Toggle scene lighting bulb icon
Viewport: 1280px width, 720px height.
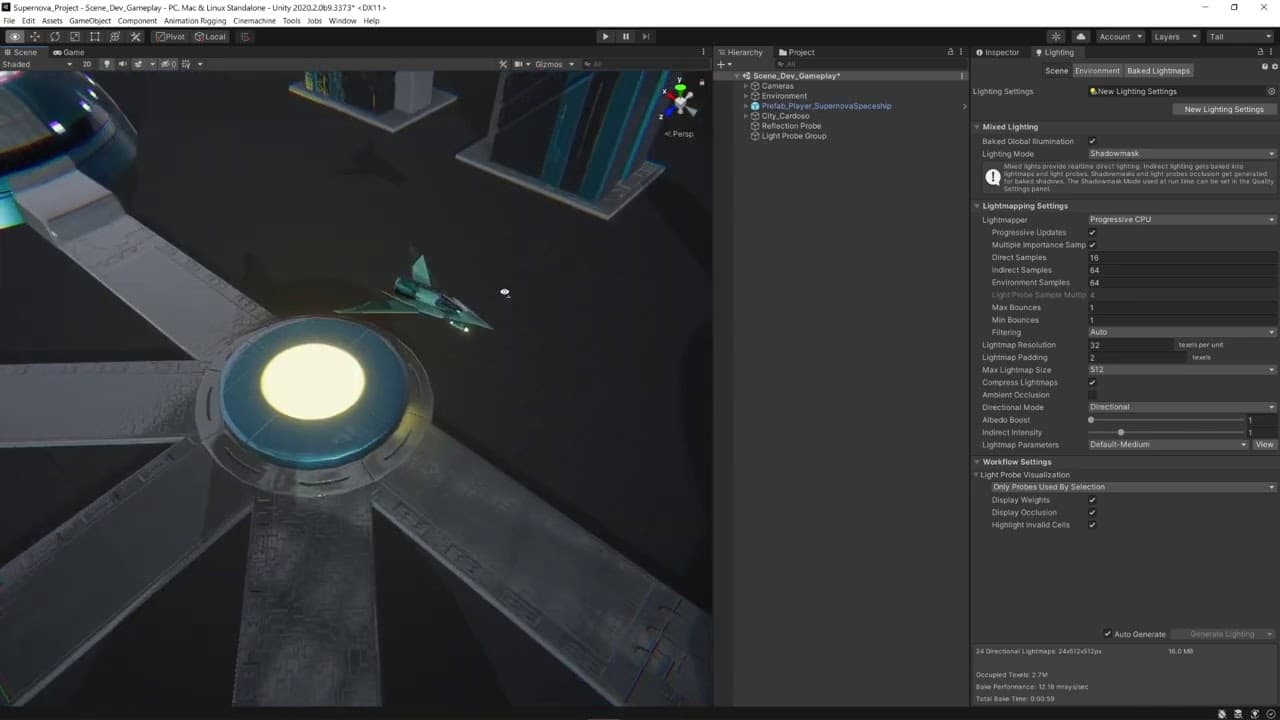107,64
